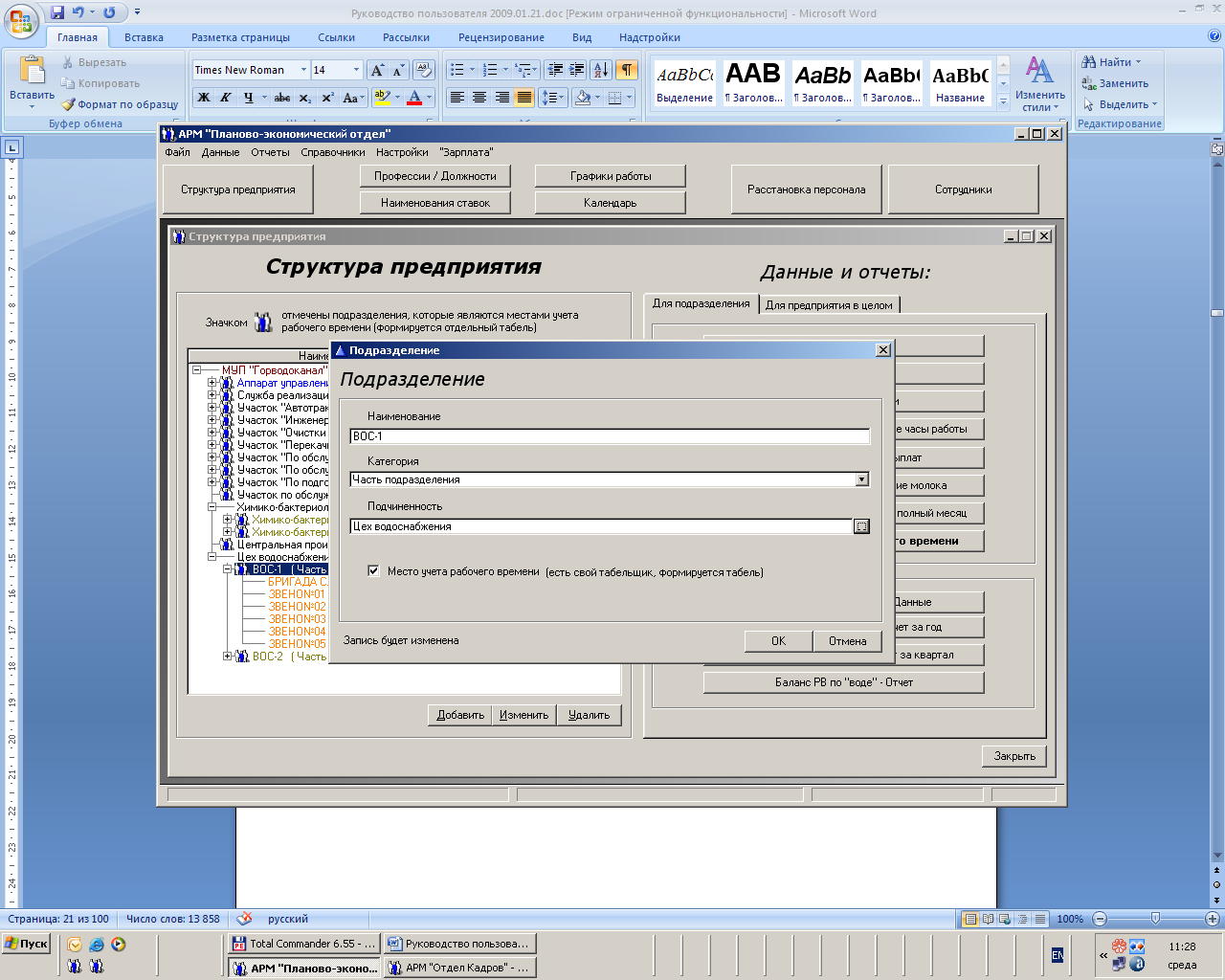Increase paragraph indent
The height and width of the screenshot is (980, 1225).
(x=576, y=70)
